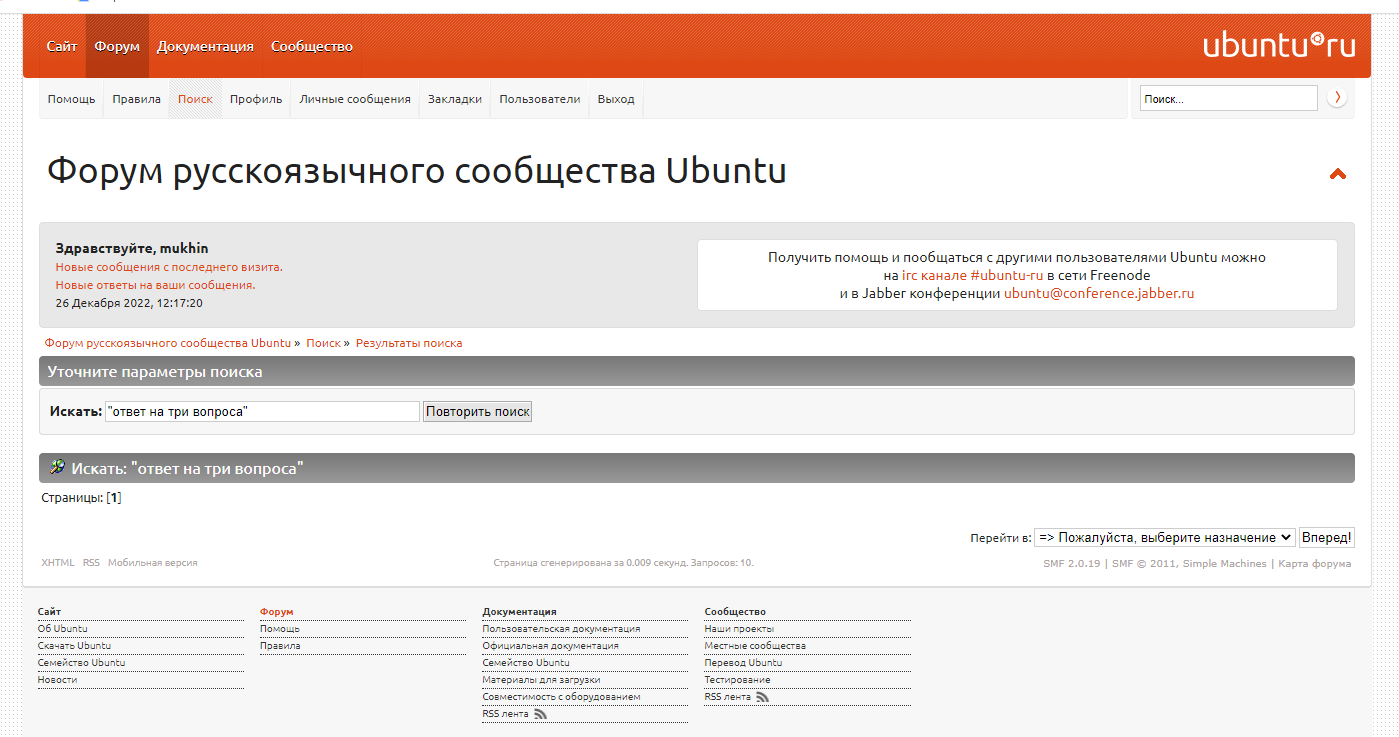Open the RSS link next to XHTML

(91, 563)
